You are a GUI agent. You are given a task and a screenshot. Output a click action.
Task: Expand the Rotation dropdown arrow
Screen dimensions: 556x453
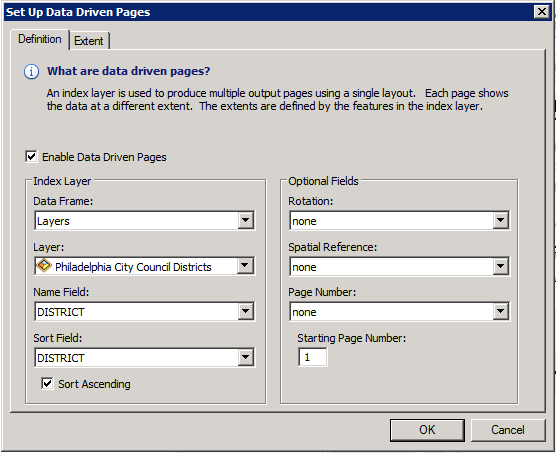pos(500,220)
